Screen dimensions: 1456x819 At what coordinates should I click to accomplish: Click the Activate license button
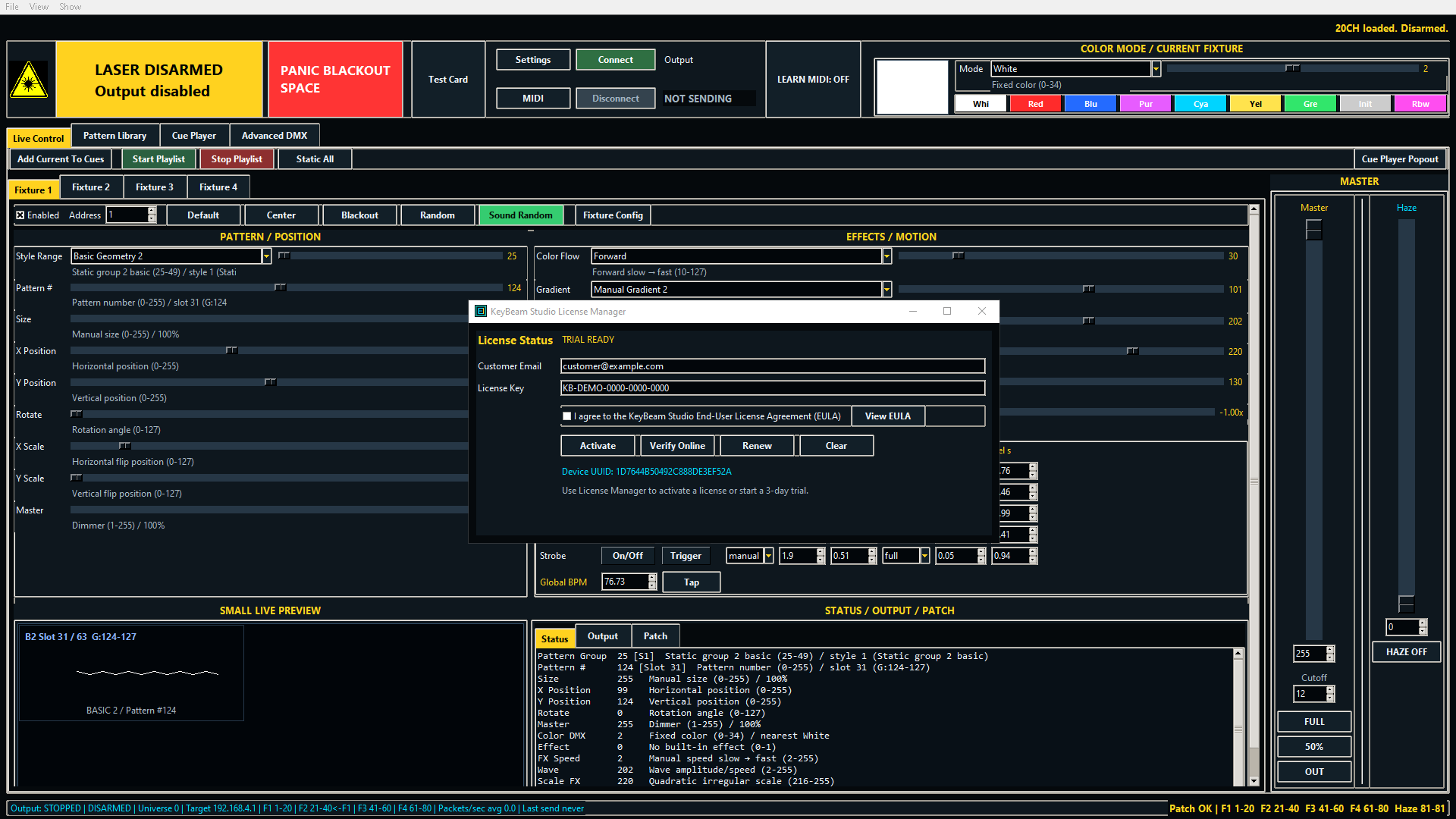click(598, 446)
